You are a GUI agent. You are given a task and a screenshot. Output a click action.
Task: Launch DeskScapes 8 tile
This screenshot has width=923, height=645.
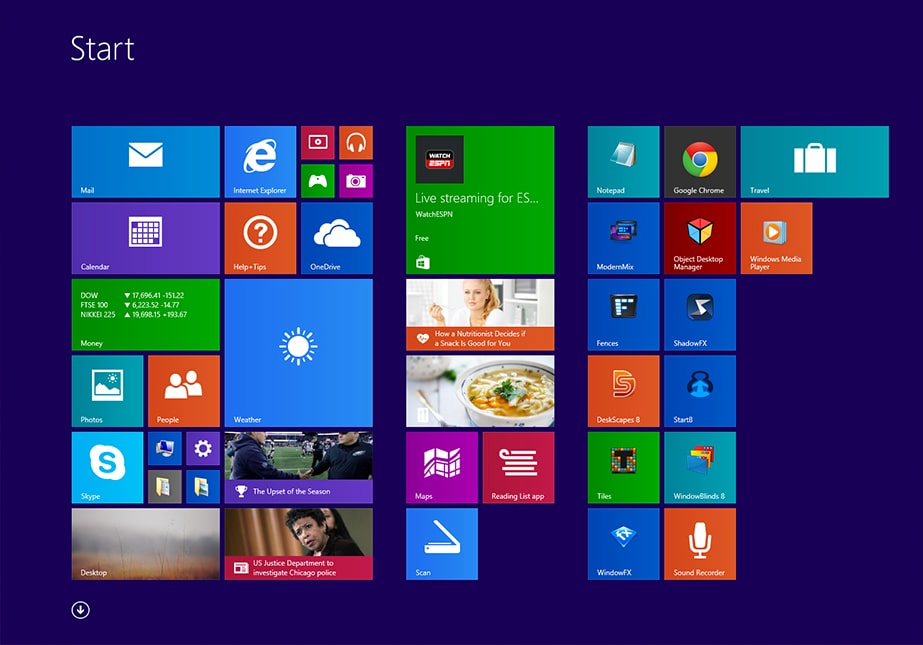(623, 391)
